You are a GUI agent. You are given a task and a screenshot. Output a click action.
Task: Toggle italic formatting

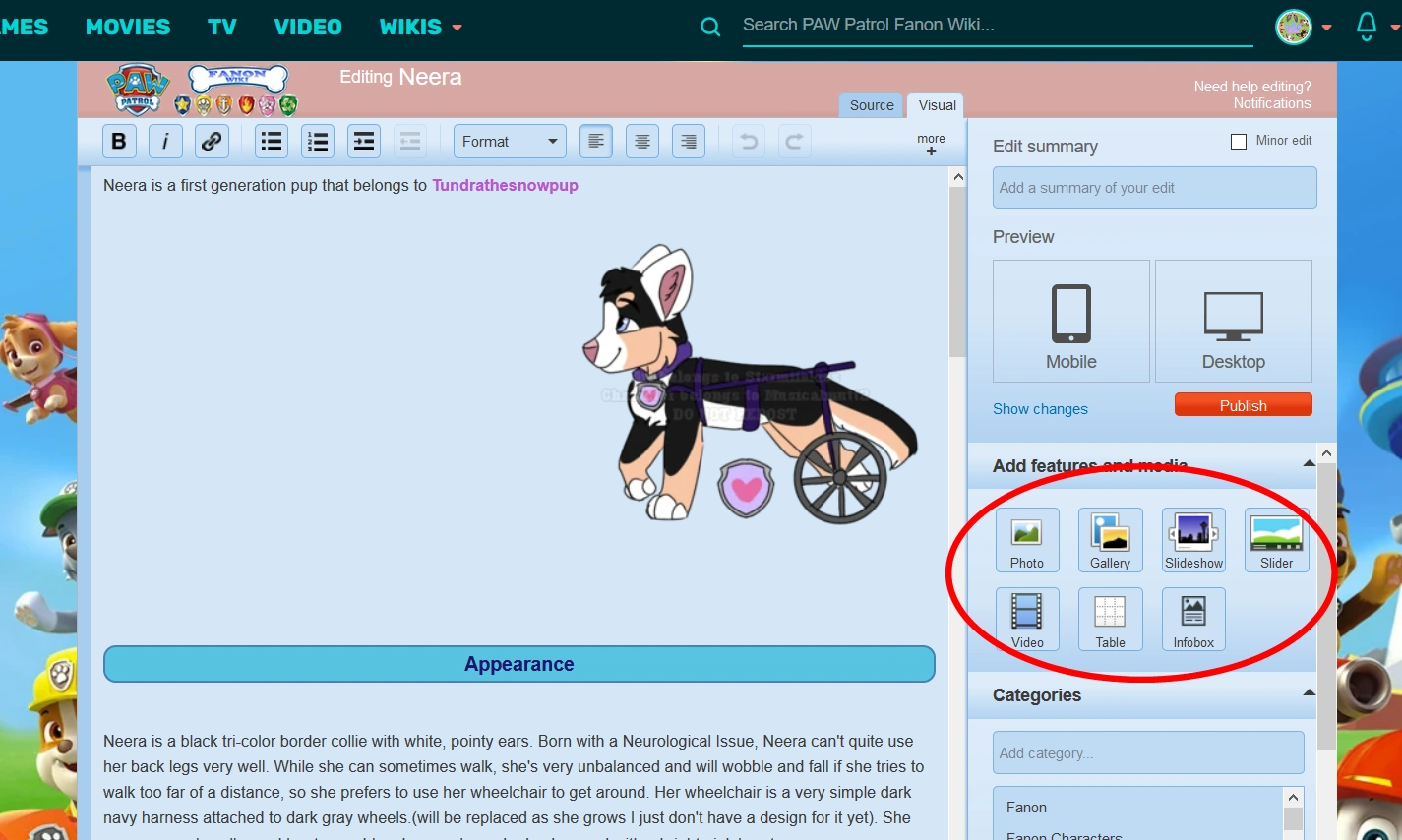[165, 142]
